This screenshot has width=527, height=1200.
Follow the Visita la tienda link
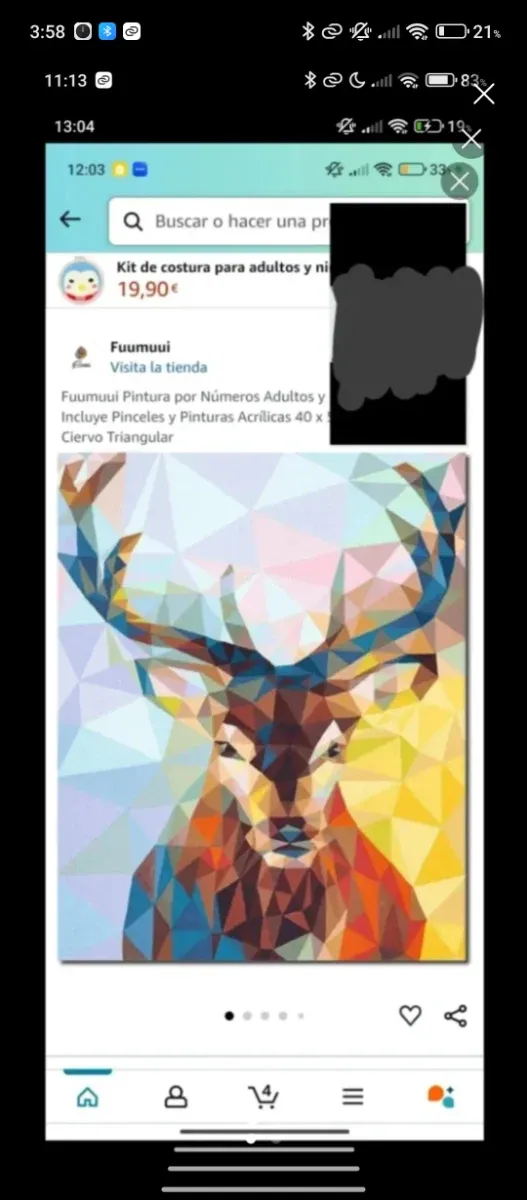coord(159,367)
